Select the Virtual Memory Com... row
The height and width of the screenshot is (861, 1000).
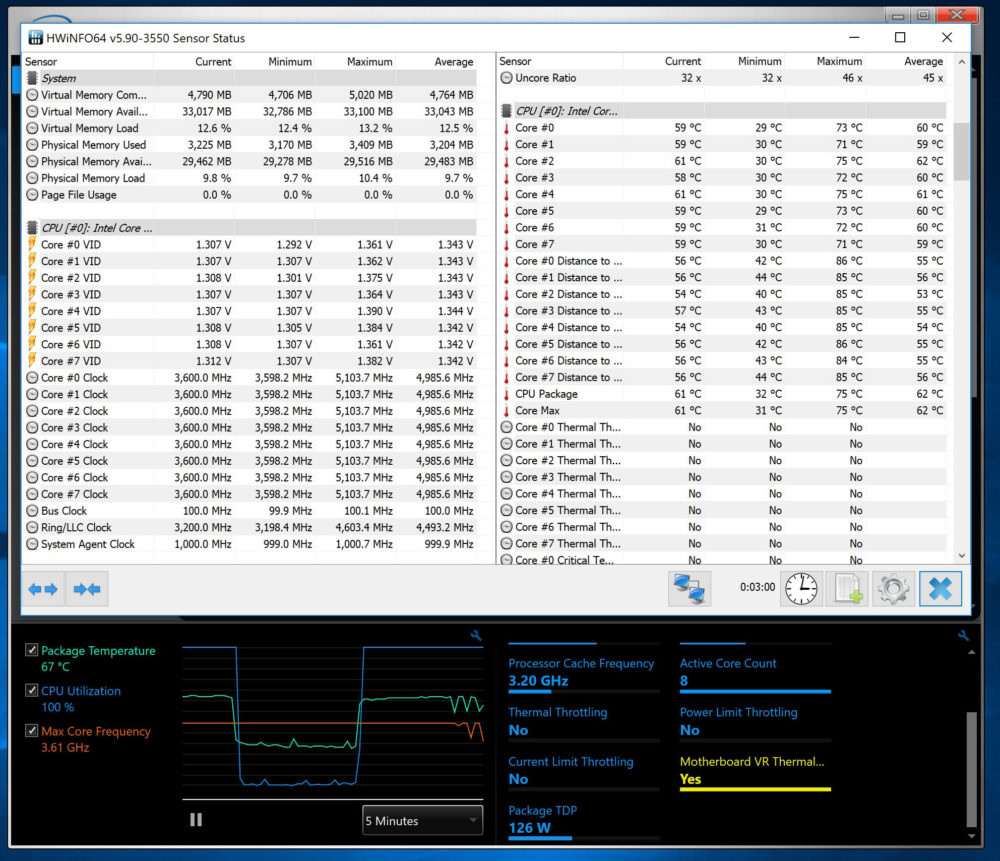coord(250,95)
